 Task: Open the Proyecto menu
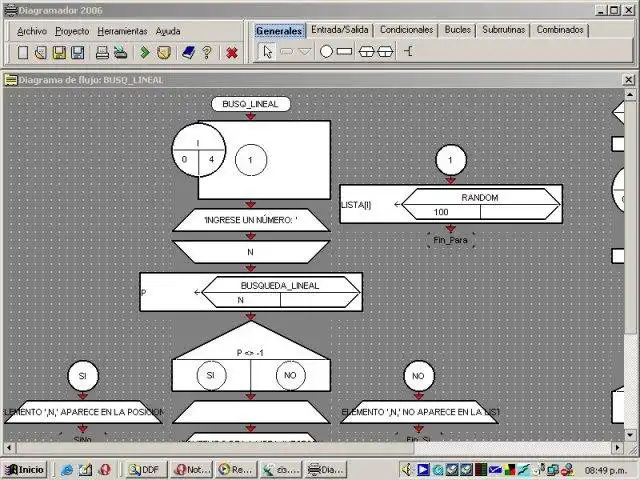(72, 31)
